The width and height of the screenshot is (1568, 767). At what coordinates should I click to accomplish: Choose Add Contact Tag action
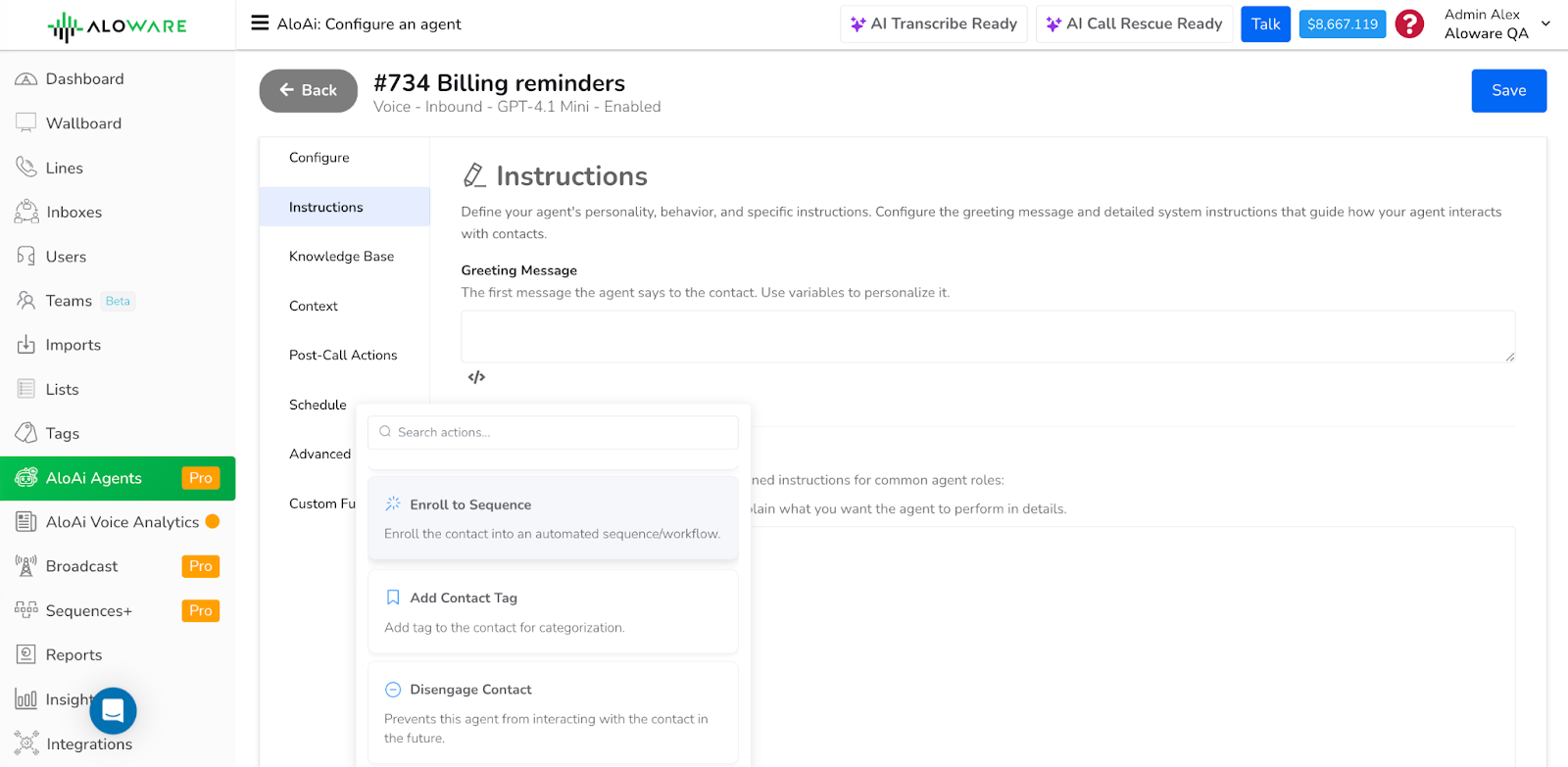(x=553, y=611)
